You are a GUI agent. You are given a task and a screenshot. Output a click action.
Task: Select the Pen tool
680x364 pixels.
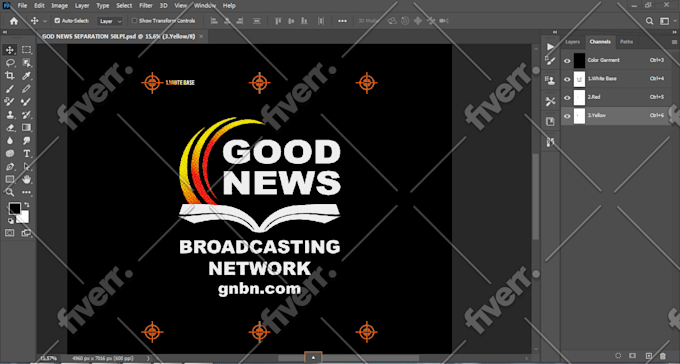[x=10, y=167]
